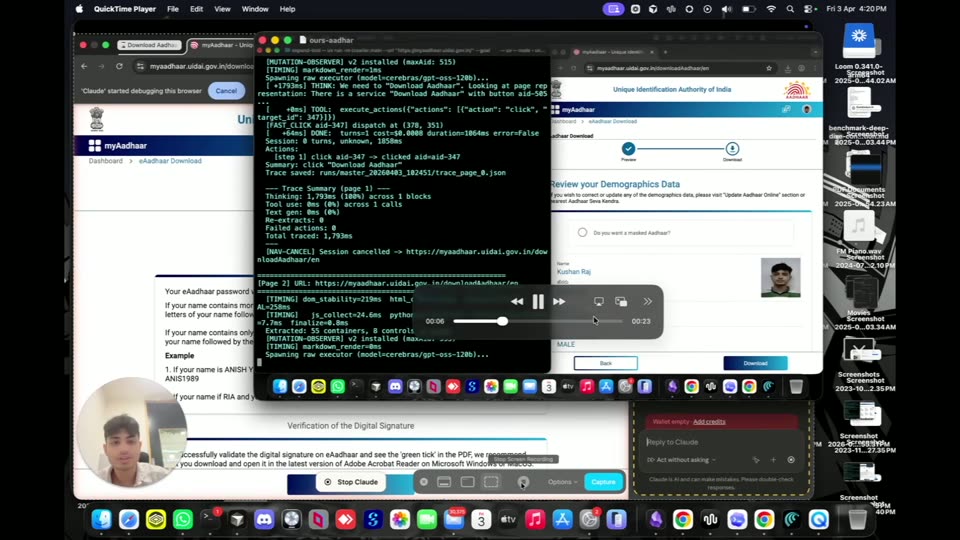Open Music from the bottom Dock
Screen dimensions: 960x540
tap(535, 519)
